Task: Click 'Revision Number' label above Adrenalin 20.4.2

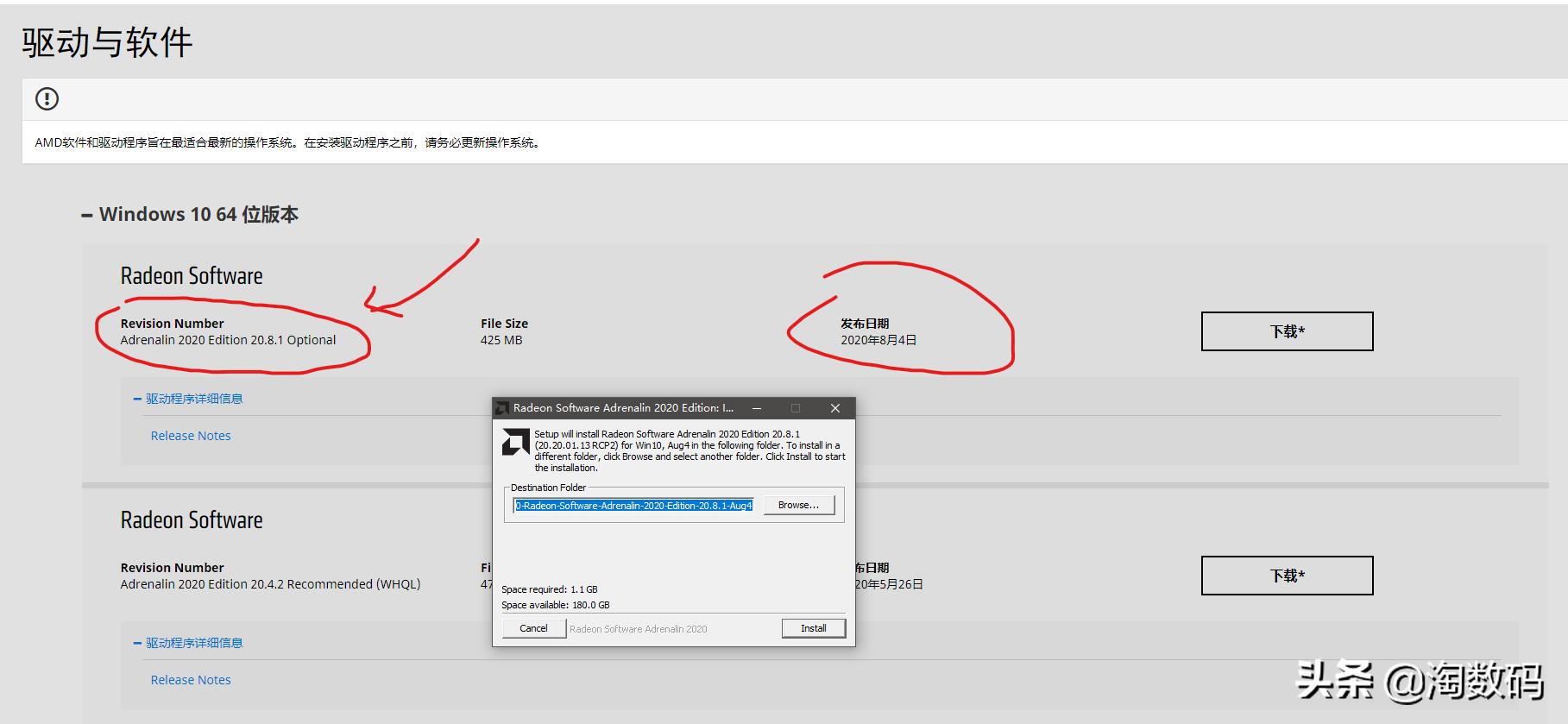Action: pyautogui.click(x=172, y=568)
